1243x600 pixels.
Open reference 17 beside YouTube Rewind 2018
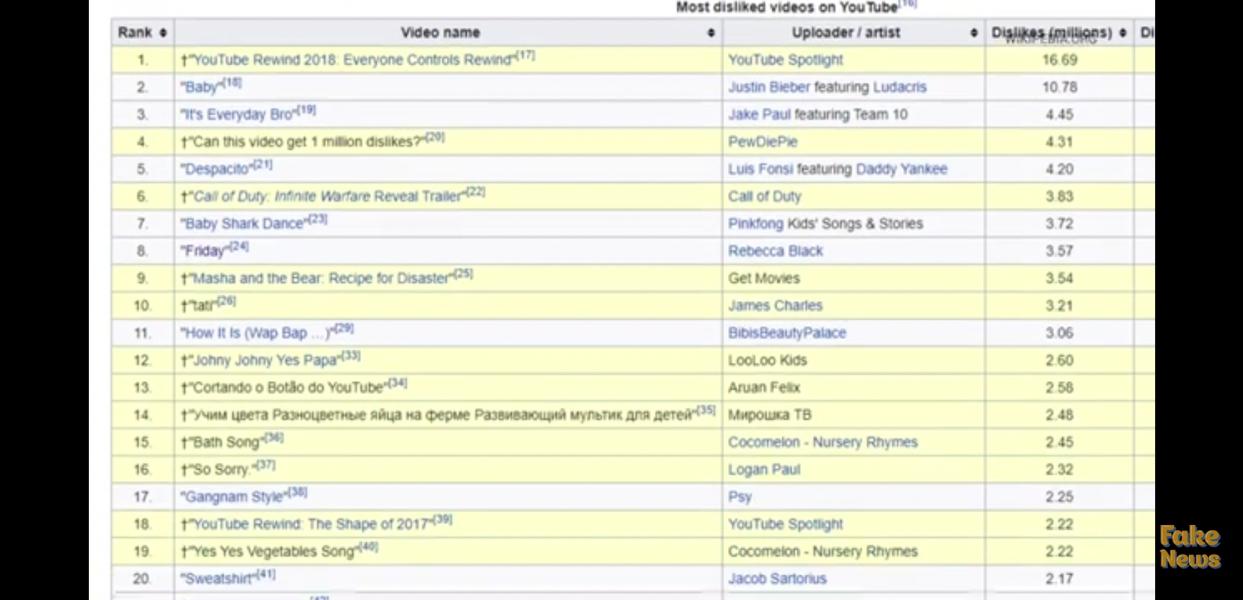[526, 56]
